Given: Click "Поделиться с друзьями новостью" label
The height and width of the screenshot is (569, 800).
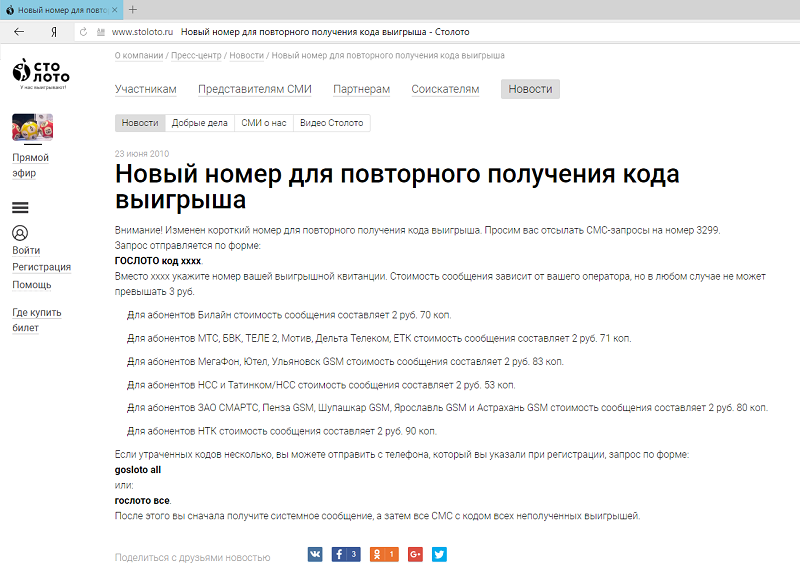Looking at the screenshot, I should point(192,557).
